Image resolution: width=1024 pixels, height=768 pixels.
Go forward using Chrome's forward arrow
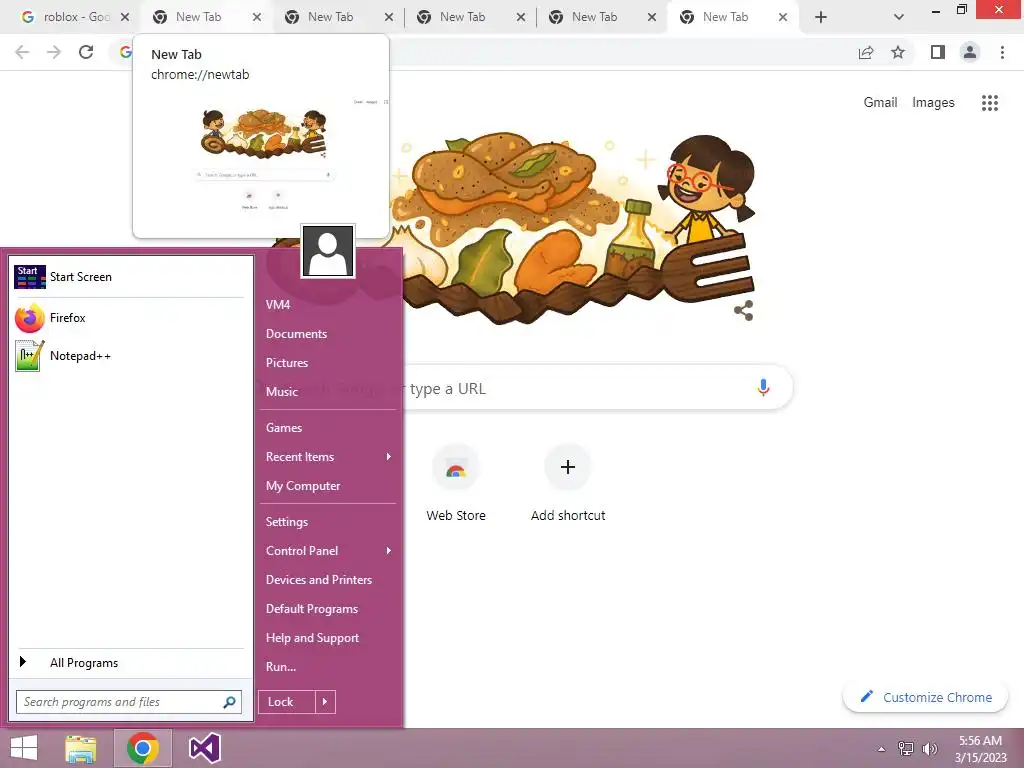[x=54, y=52]
